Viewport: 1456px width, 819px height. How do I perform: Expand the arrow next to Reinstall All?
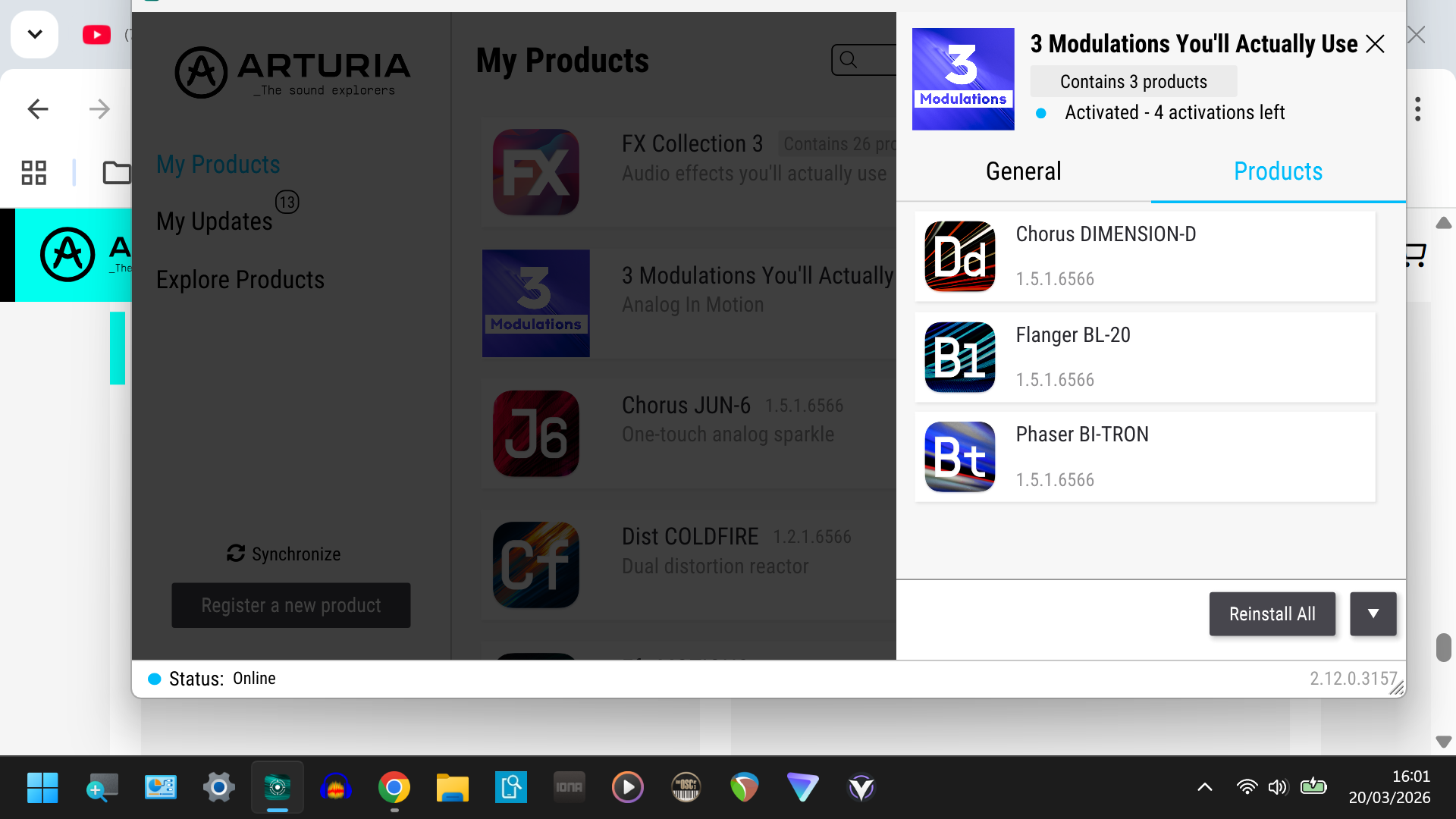[1373, 613]
